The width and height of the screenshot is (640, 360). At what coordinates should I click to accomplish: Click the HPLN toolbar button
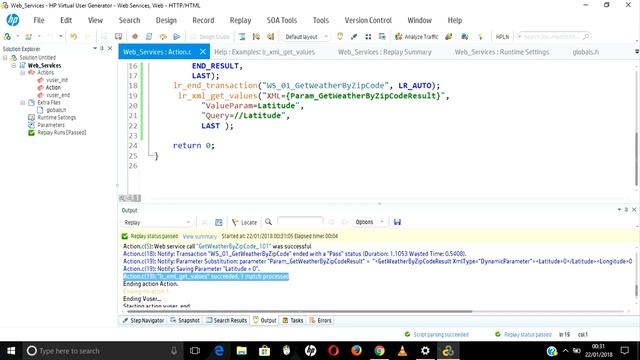tap(502, 37)
